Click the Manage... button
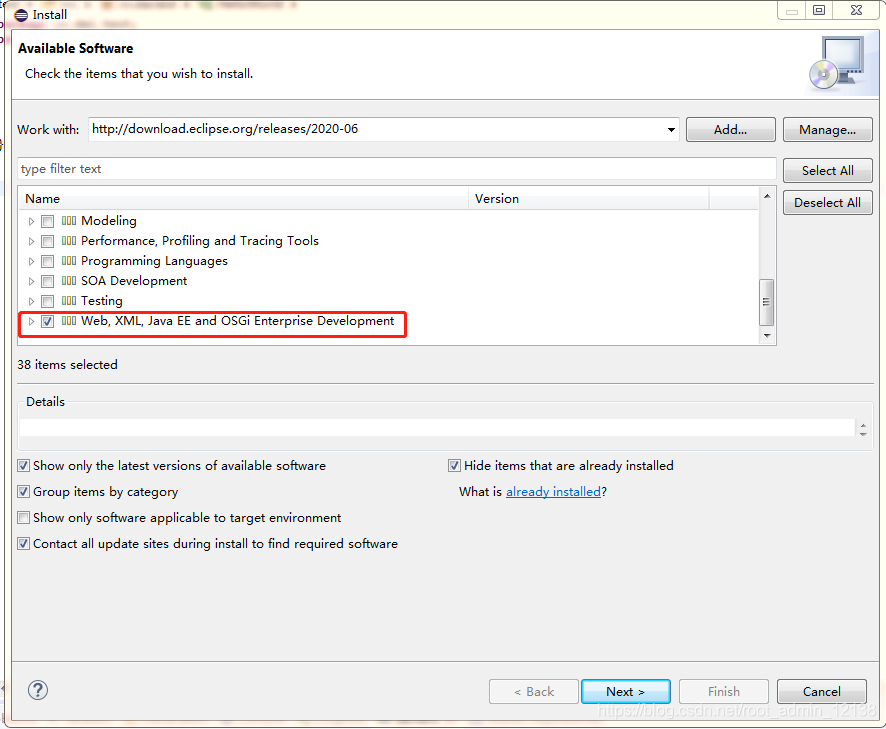 coord(828,129)
